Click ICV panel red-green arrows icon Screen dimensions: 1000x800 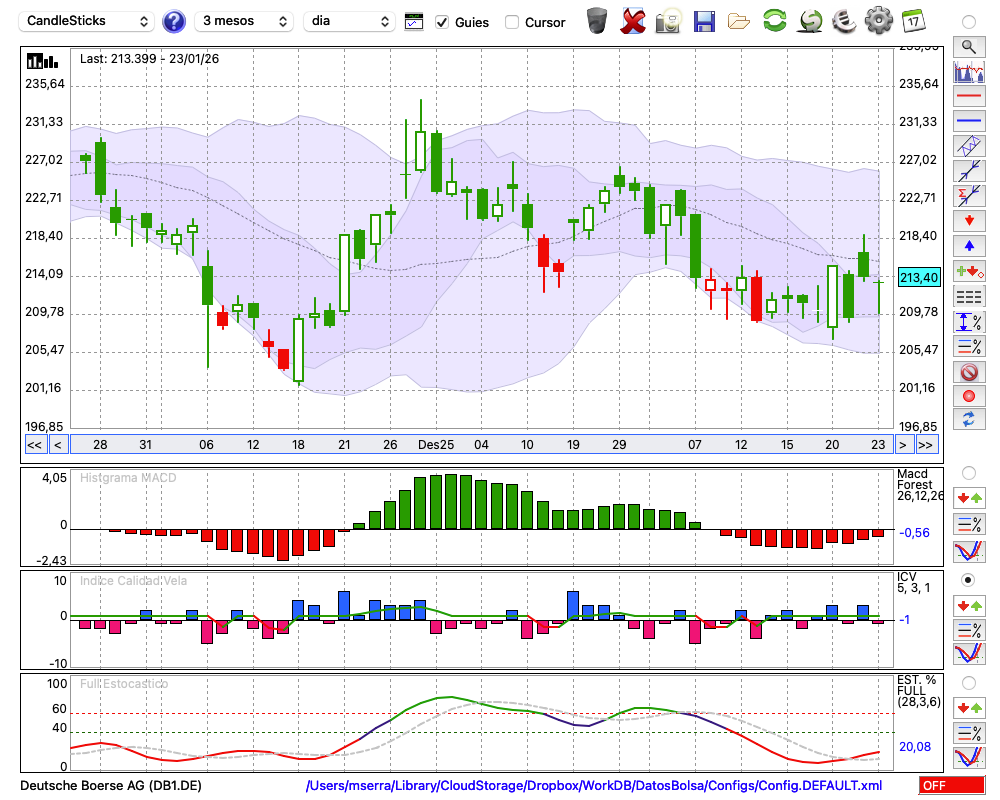(x=969, y=605)
